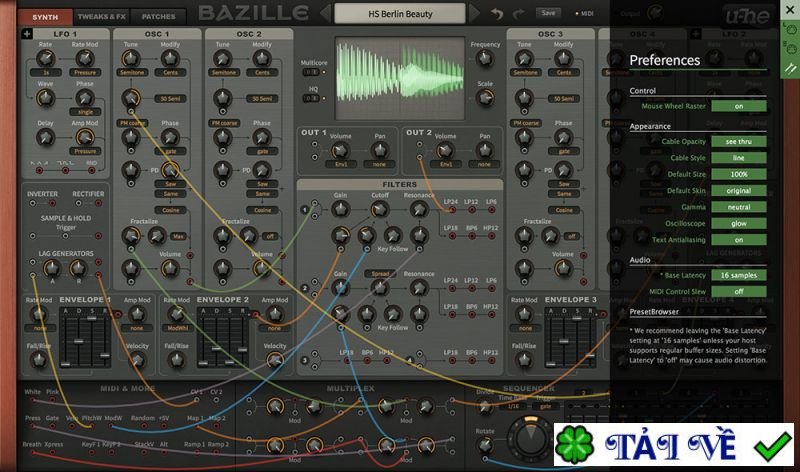Open Oscilloscope 'glow' selector
The image size is (800, 472).
coord(739,223)
